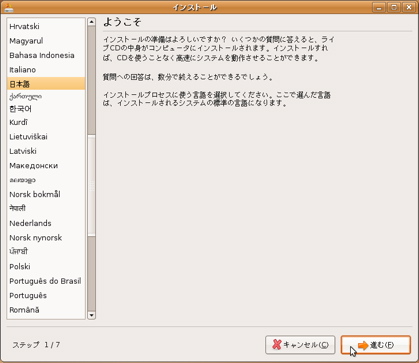Maximize the インストール window
The image size is (419, 363).
tap(394, 7)
